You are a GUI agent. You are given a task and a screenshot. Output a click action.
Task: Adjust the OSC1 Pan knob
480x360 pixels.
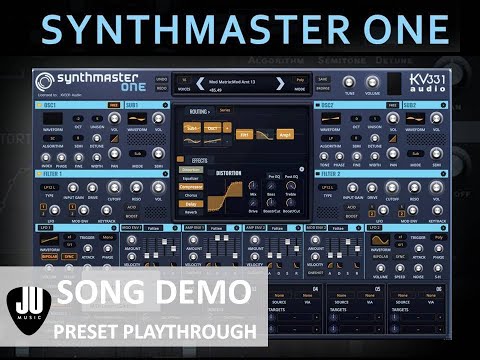coord(114,154)
